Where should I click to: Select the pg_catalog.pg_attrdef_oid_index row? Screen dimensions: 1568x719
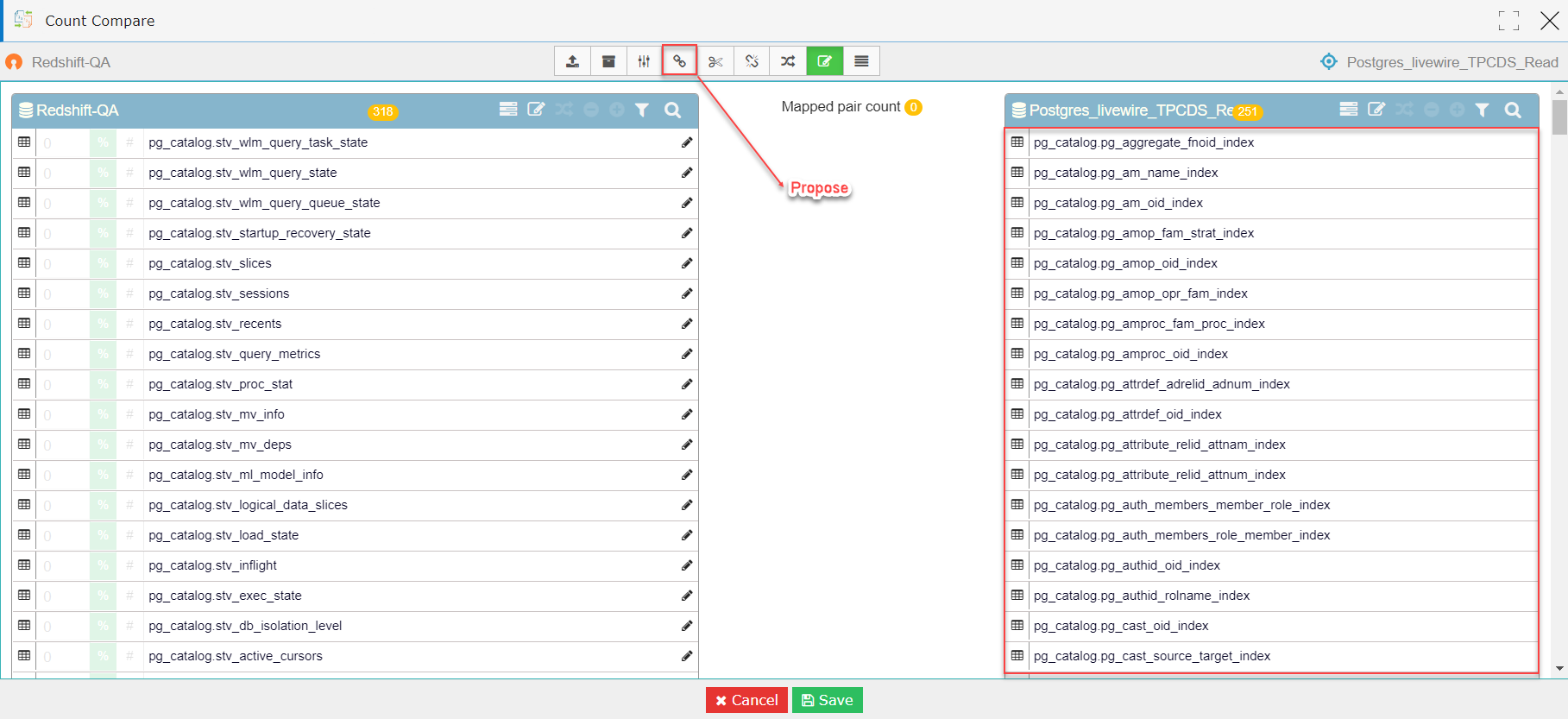pos(1272,414)
